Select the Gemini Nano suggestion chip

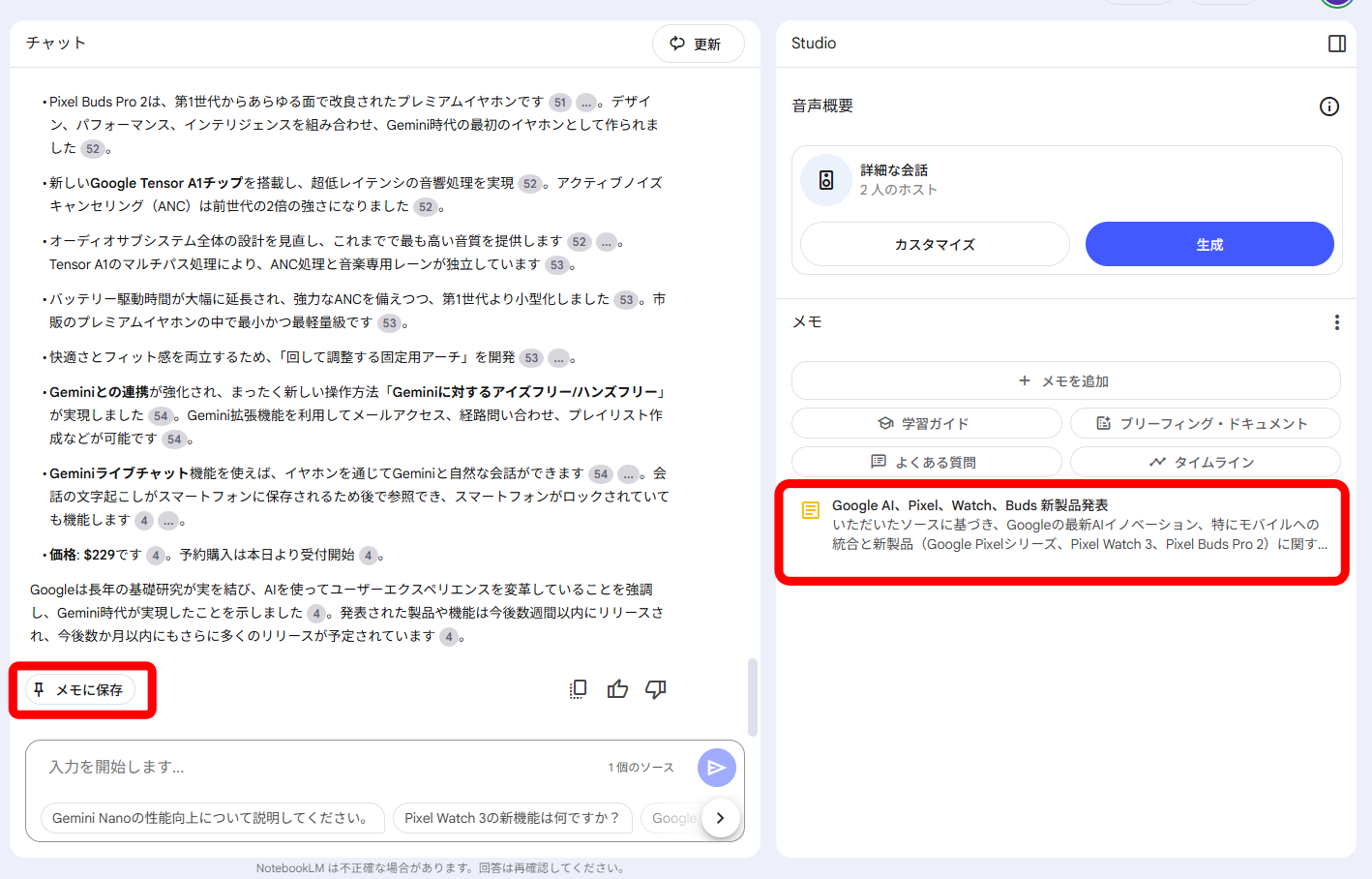click(212, 818)
